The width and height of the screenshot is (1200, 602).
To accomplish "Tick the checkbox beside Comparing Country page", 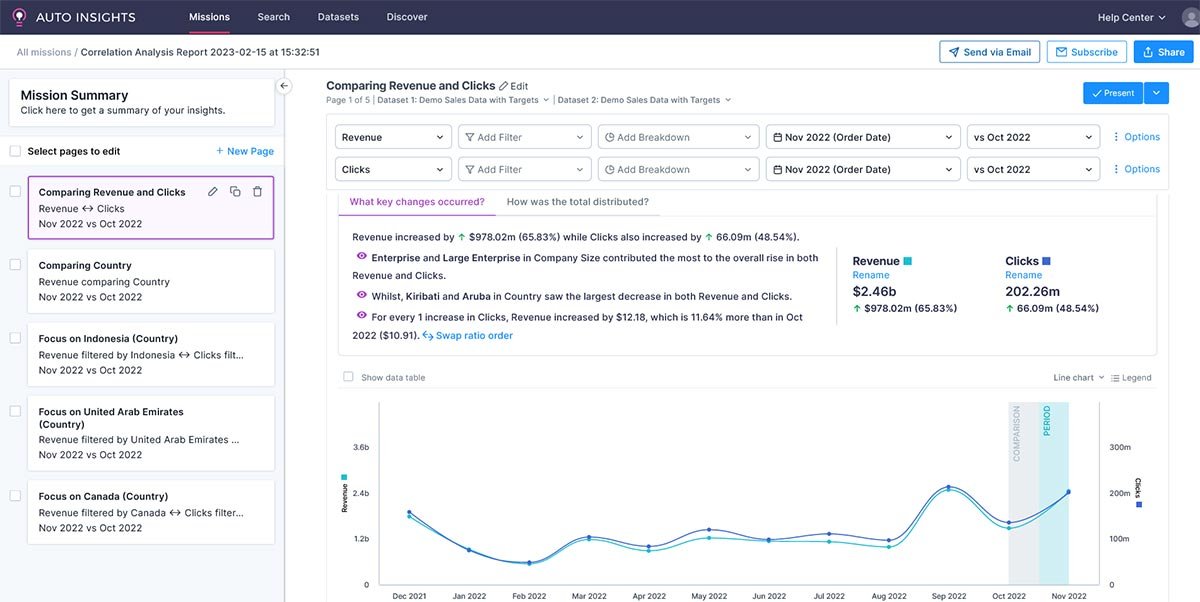I will 14,265.
